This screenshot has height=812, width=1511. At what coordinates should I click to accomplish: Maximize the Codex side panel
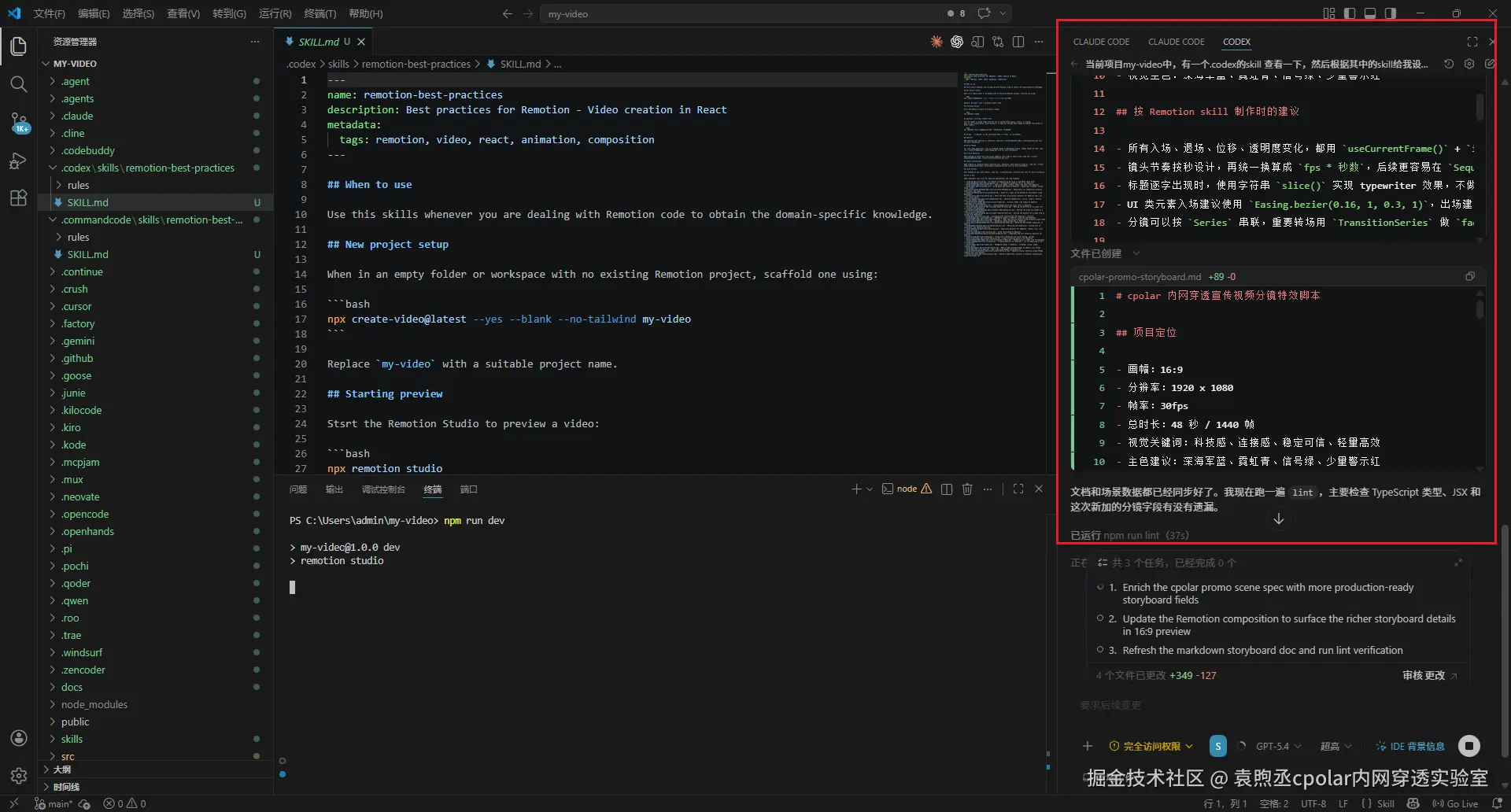pyautogui.click(x=1472, y=42)
